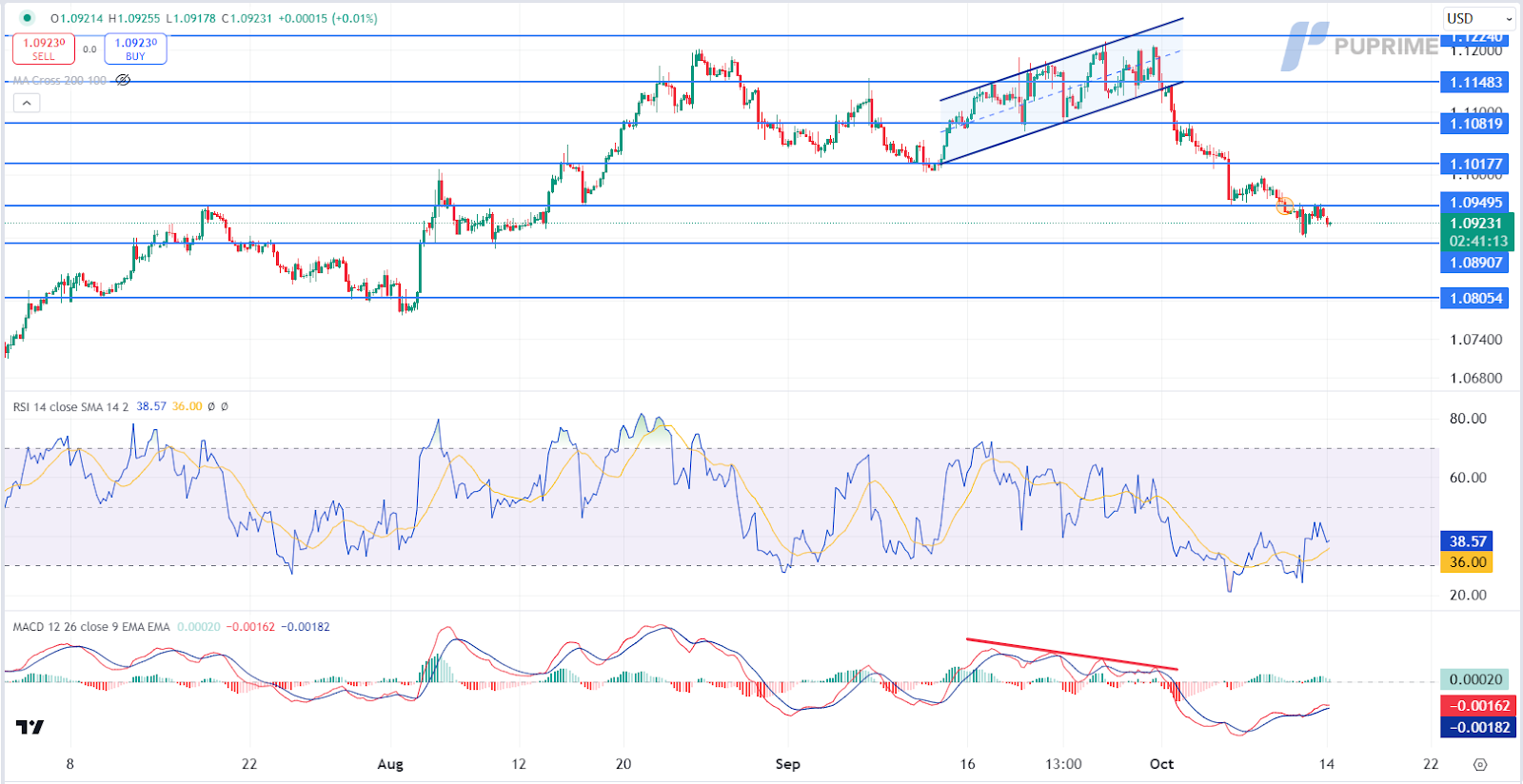The width and height of the screenshot is (1523, 784).
Task: Click the green market status dot
Action: (27, 18)
